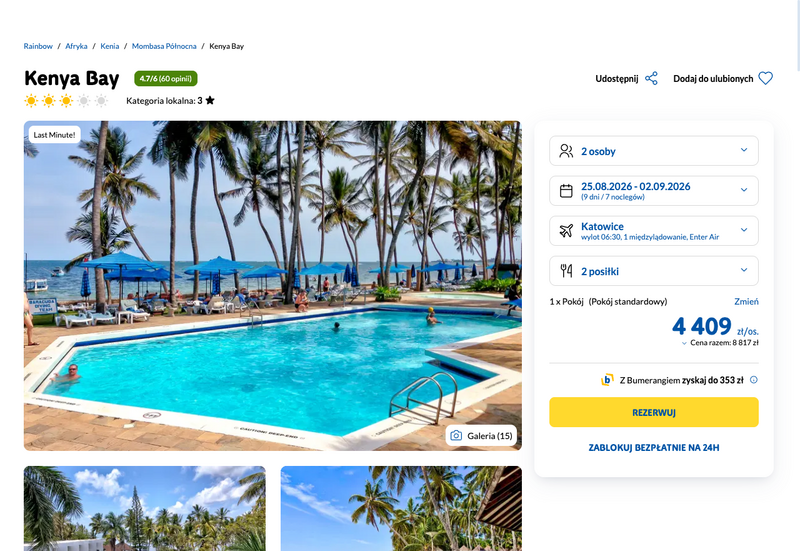The image size is (800, 551).
Task: Expand the 2 osoby dropdown chevron
Action: pos(744,150)
